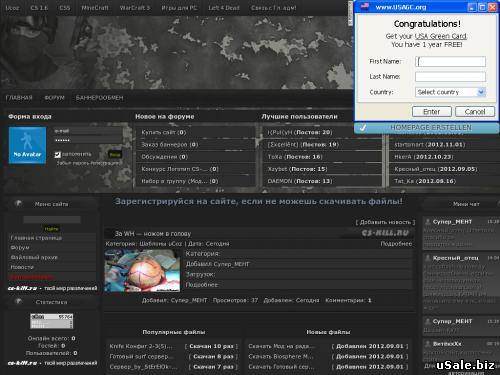Screen dimensions: 500x375
Task: Click the round icon beside Статистика
Action: (19, 301)
